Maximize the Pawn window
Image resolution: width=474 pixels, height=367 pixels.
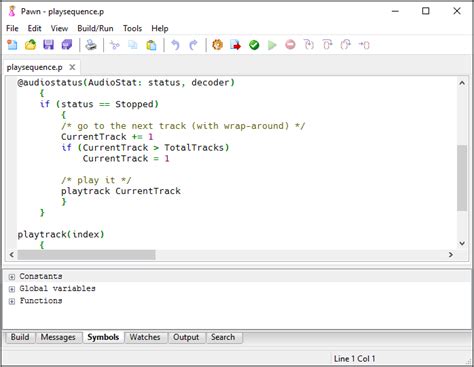426,11
